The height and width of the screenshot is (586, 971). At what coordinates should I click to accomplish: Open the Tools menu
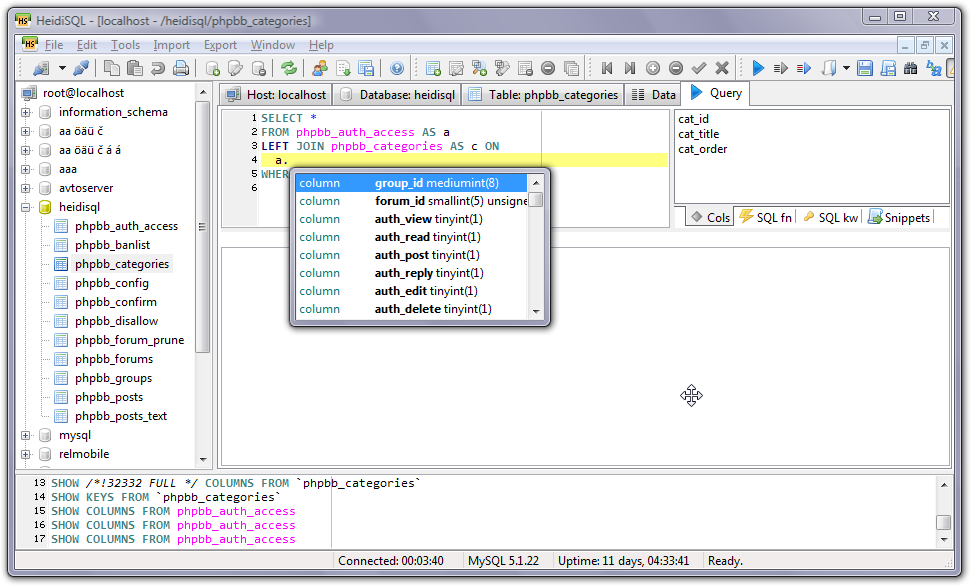click(x=125, y=45)
